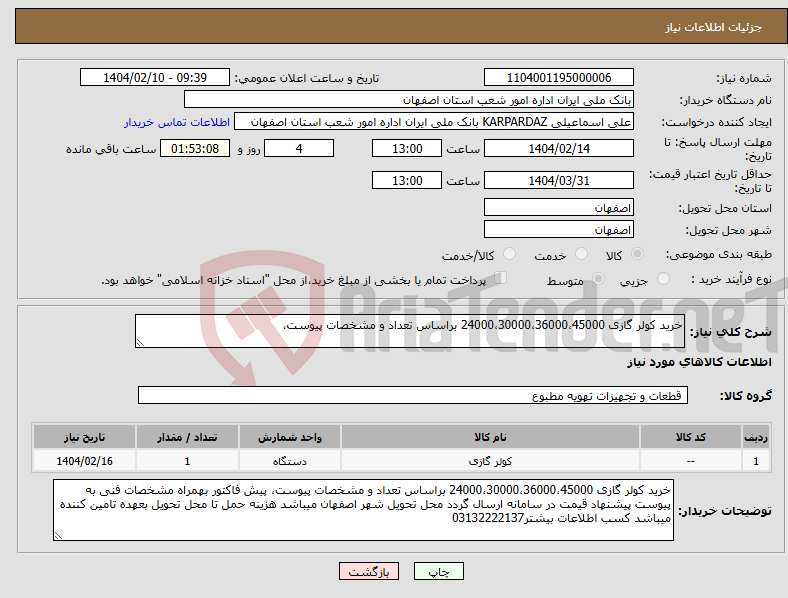Click the buyer organization name field

tap(409, 99)
